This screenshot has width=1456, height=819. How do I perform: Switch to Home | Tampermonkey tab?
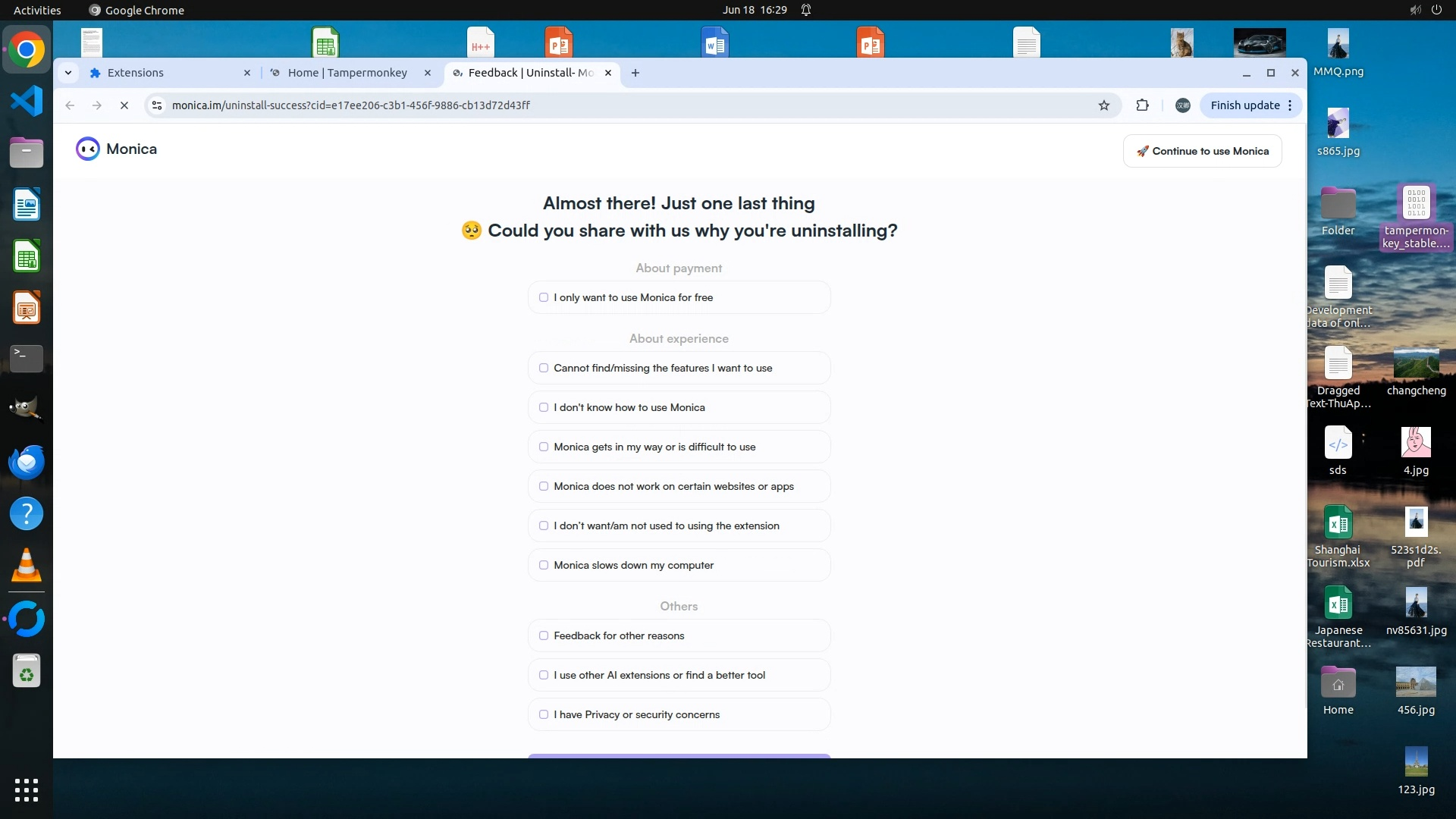coord(347,73)
